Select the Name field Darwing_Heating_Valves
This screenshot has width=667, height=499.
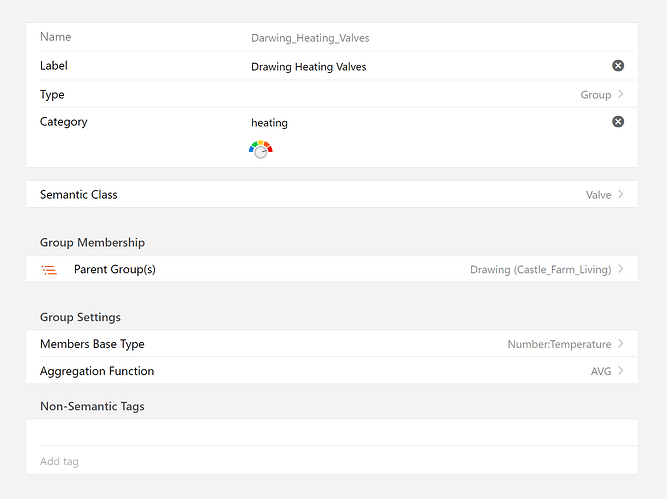point(310,38)
